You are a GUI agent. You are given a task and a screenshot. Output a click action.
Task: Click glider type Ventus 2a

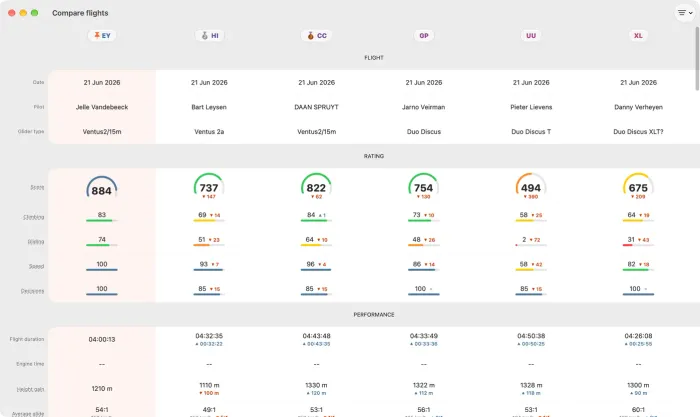(209, 132)
